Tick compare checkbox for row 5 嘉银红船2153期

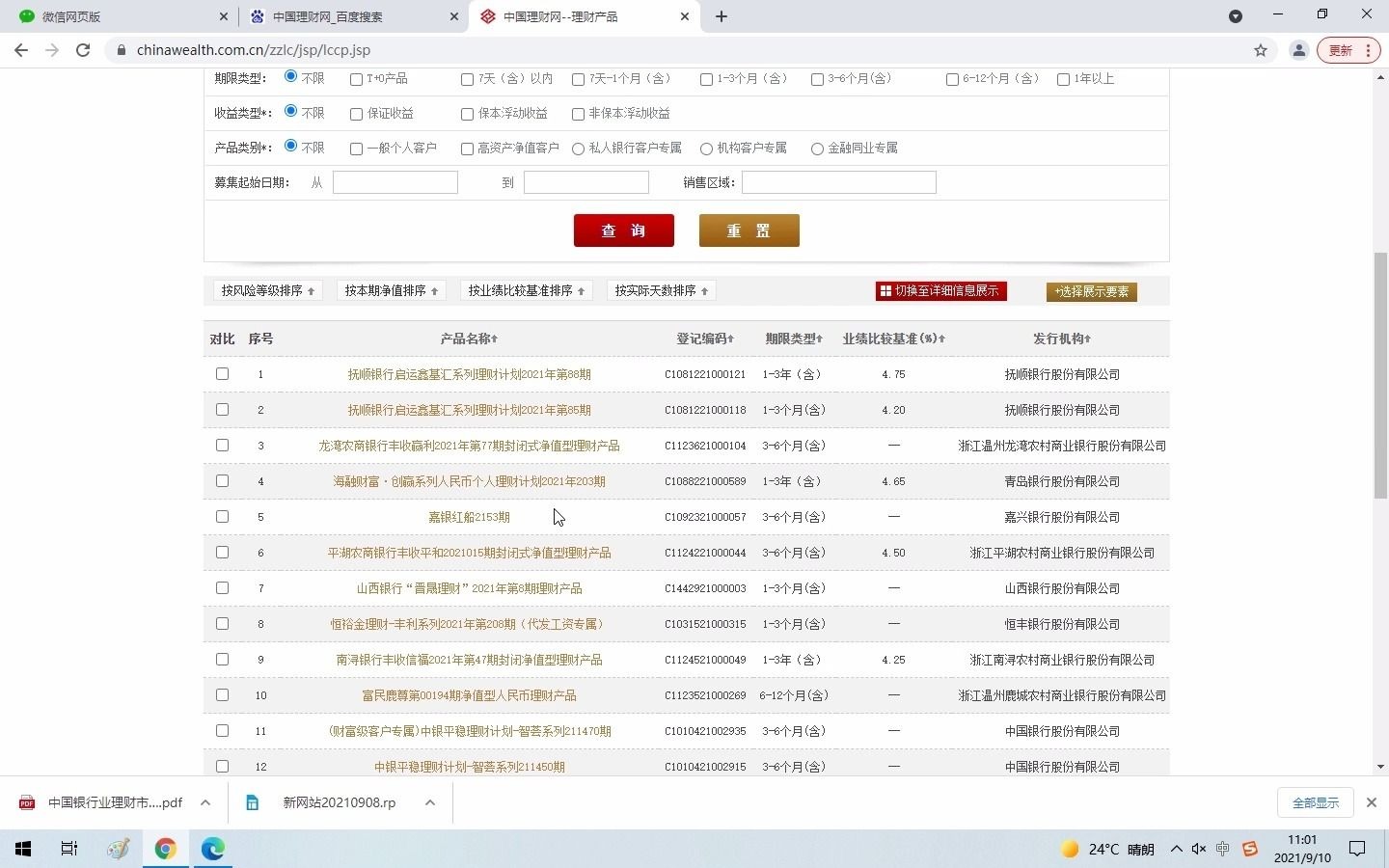tap(223, 516)
